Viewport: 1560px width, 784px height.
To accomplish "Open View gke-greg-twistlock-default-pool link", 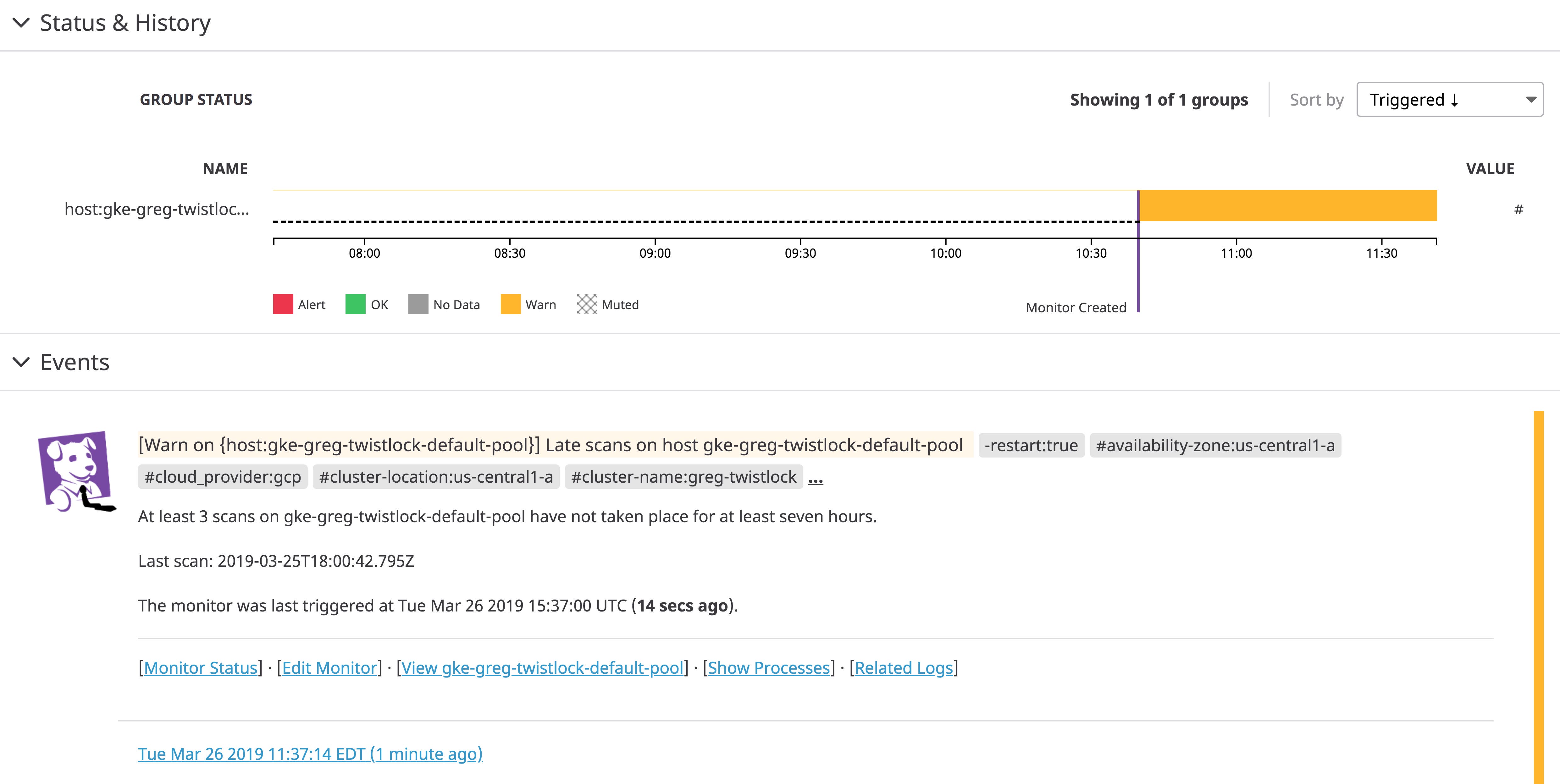I will (x=542, y=668).
